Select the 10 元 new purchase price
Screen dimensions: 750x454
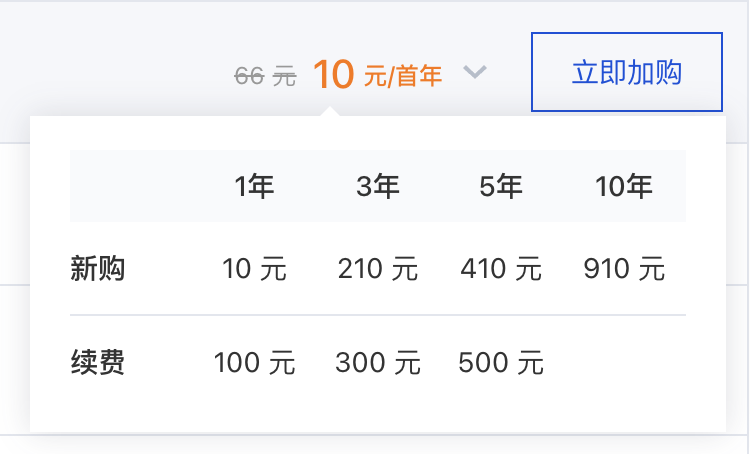tap(255, 269)
